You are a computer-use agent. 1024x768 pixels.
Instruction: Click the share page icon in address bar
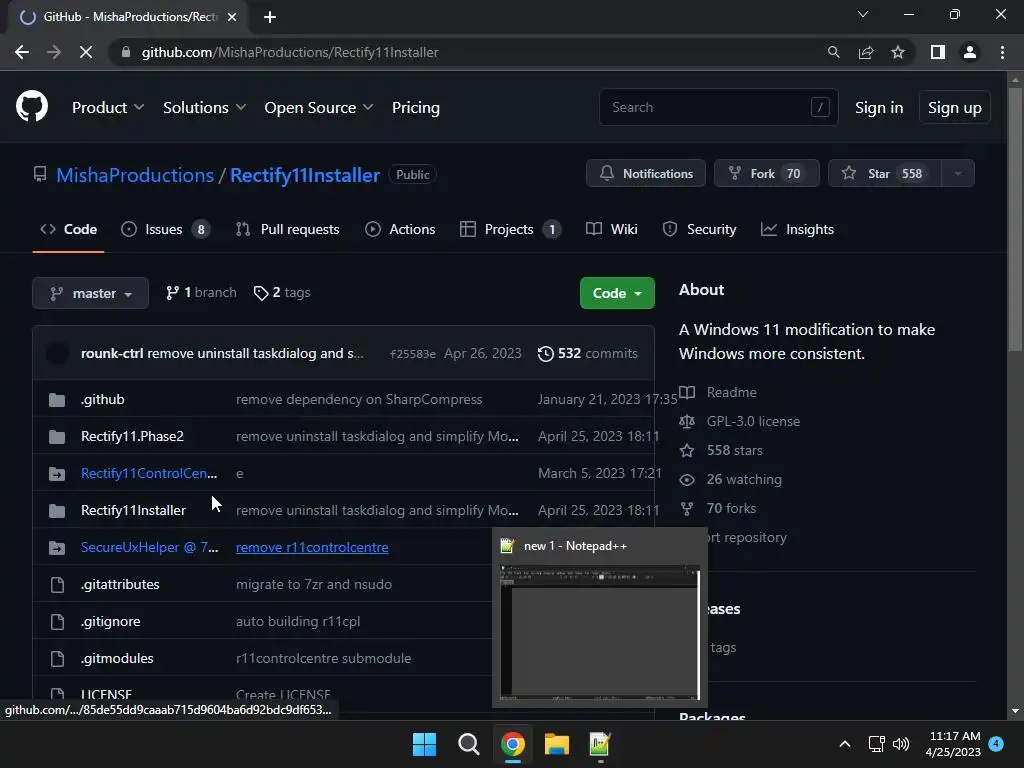(866, 52)
